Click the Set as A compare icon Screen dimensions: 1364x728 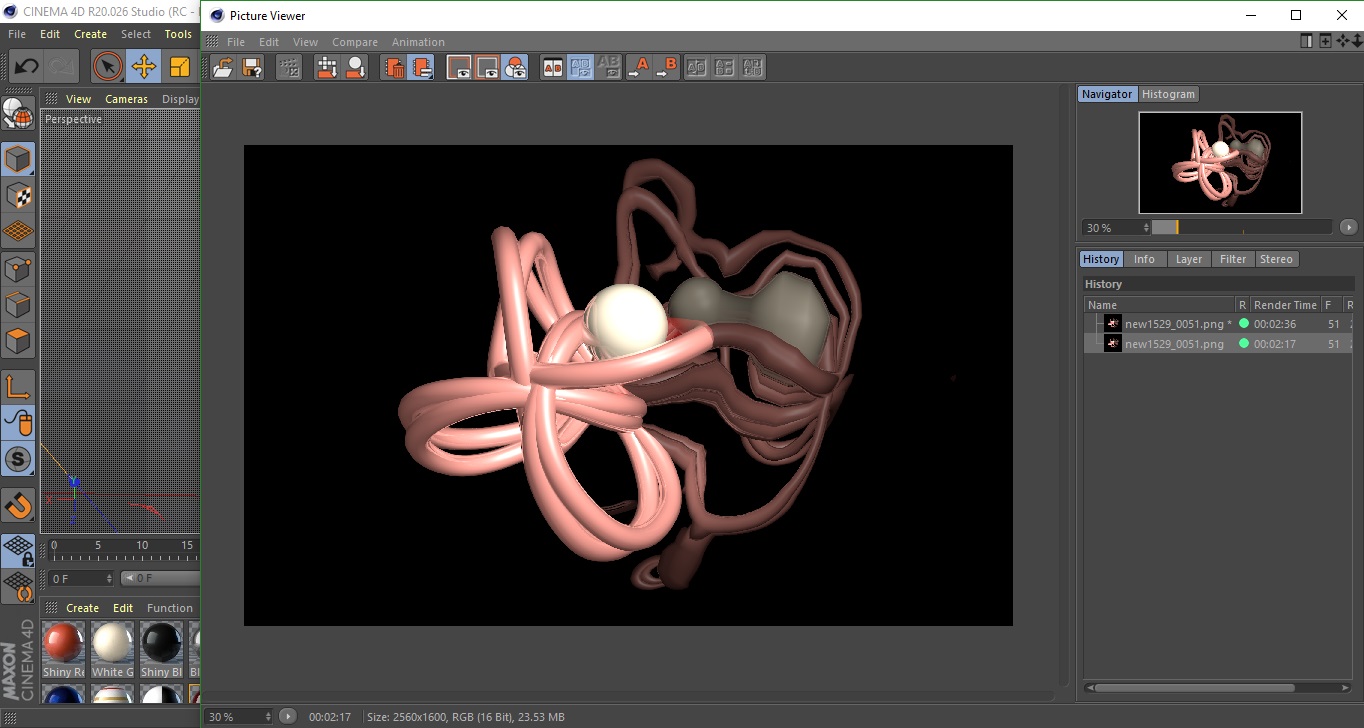click(x=638, y=68)
